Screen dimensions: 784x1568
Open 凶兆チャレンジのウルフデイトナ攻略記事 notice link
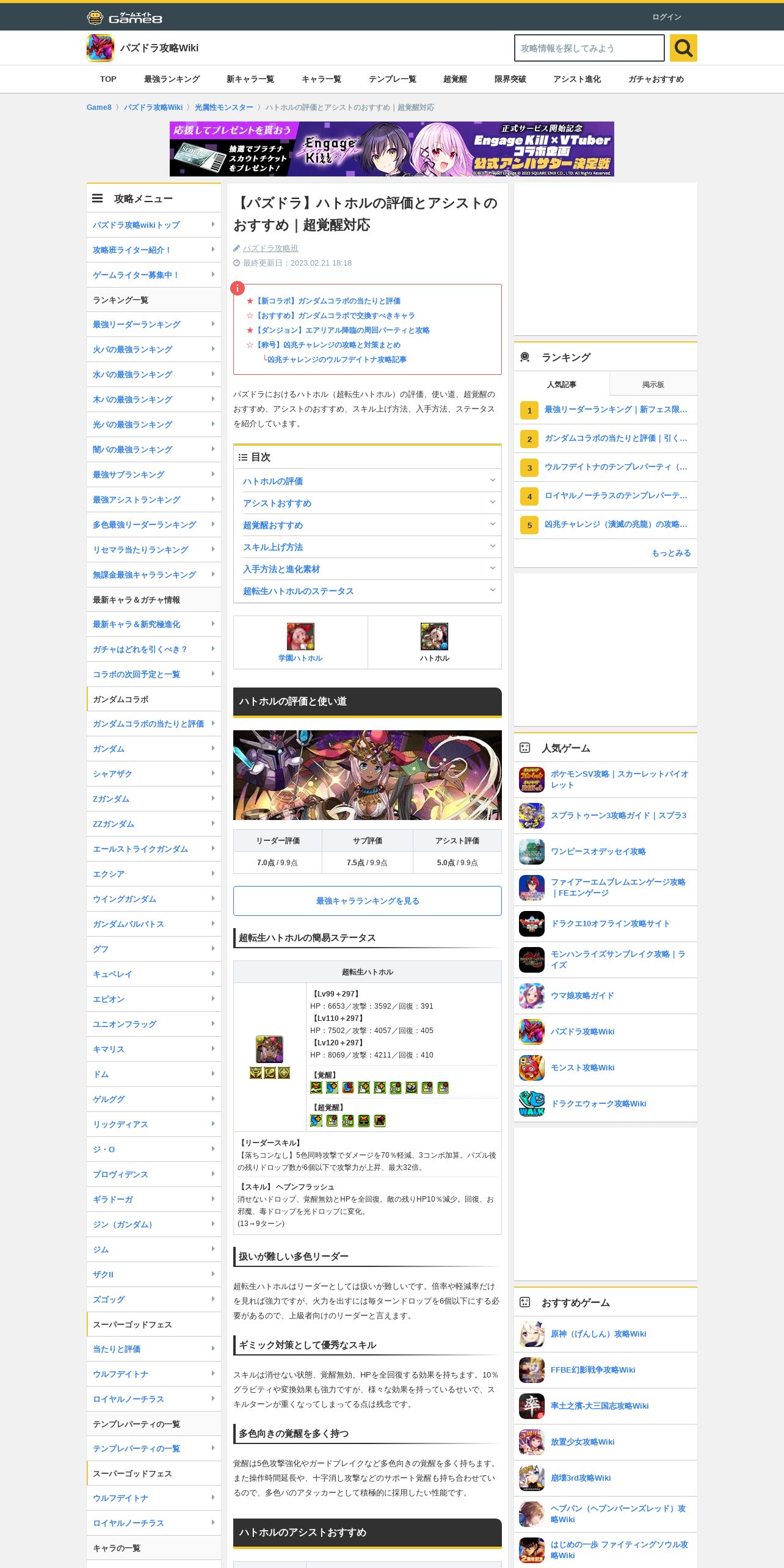coord(336,360)
